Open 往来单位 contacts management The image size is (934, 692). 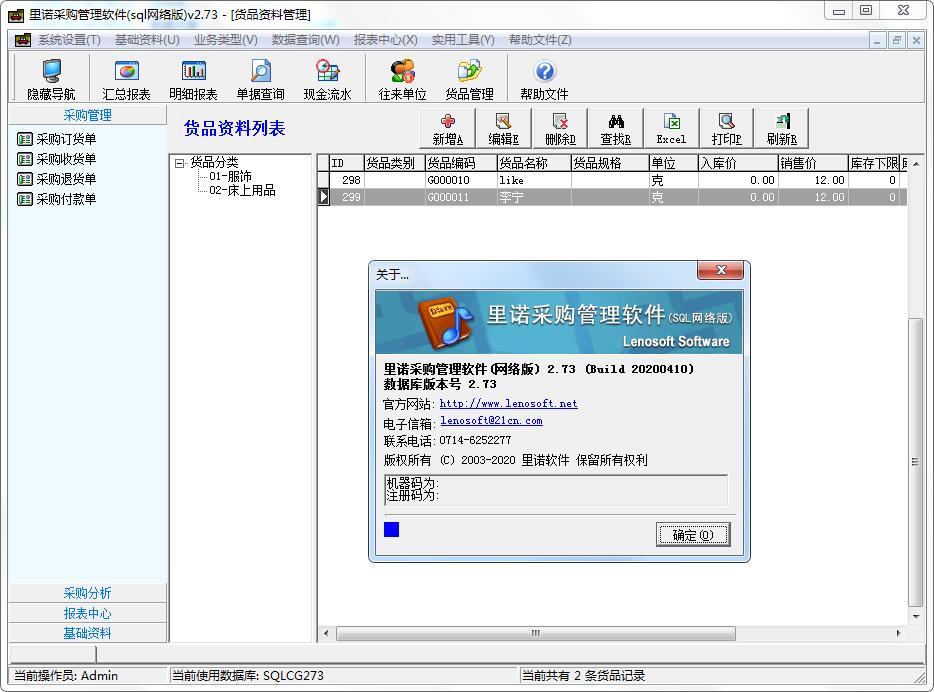point(402,79)
